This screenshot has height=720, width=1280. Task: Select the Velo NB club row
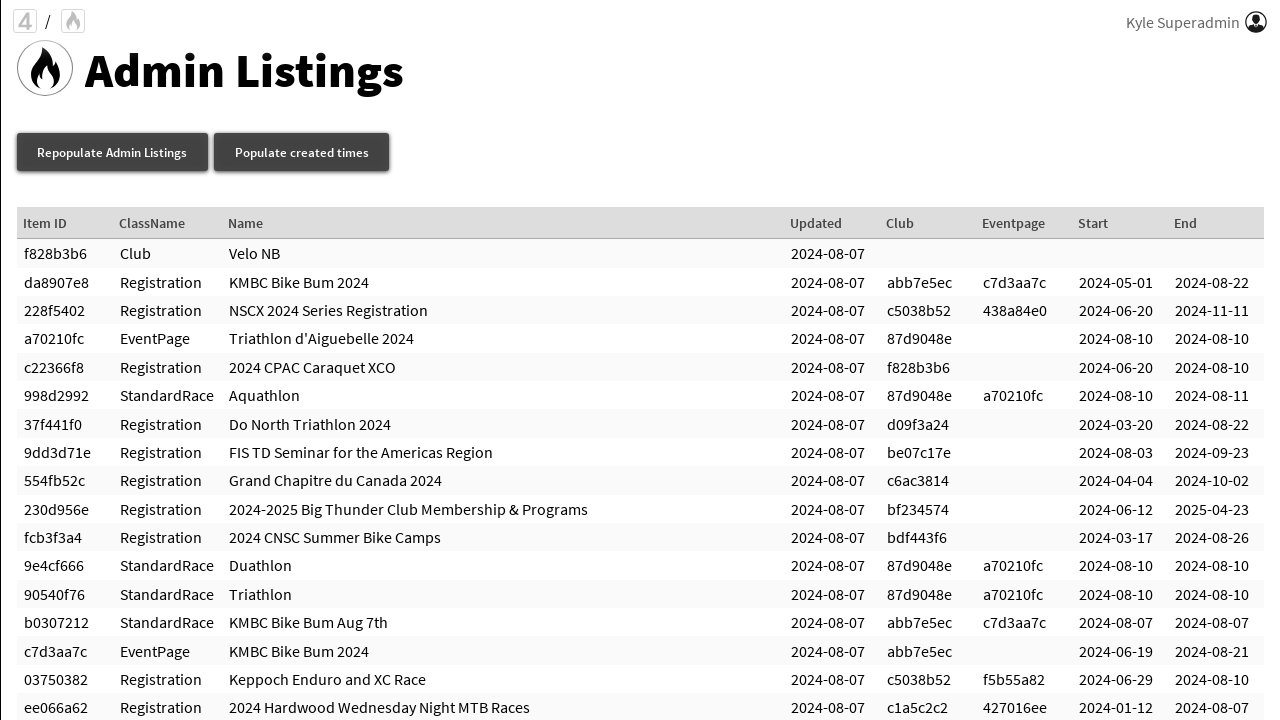pyautogui.click(x=254, y=254)
